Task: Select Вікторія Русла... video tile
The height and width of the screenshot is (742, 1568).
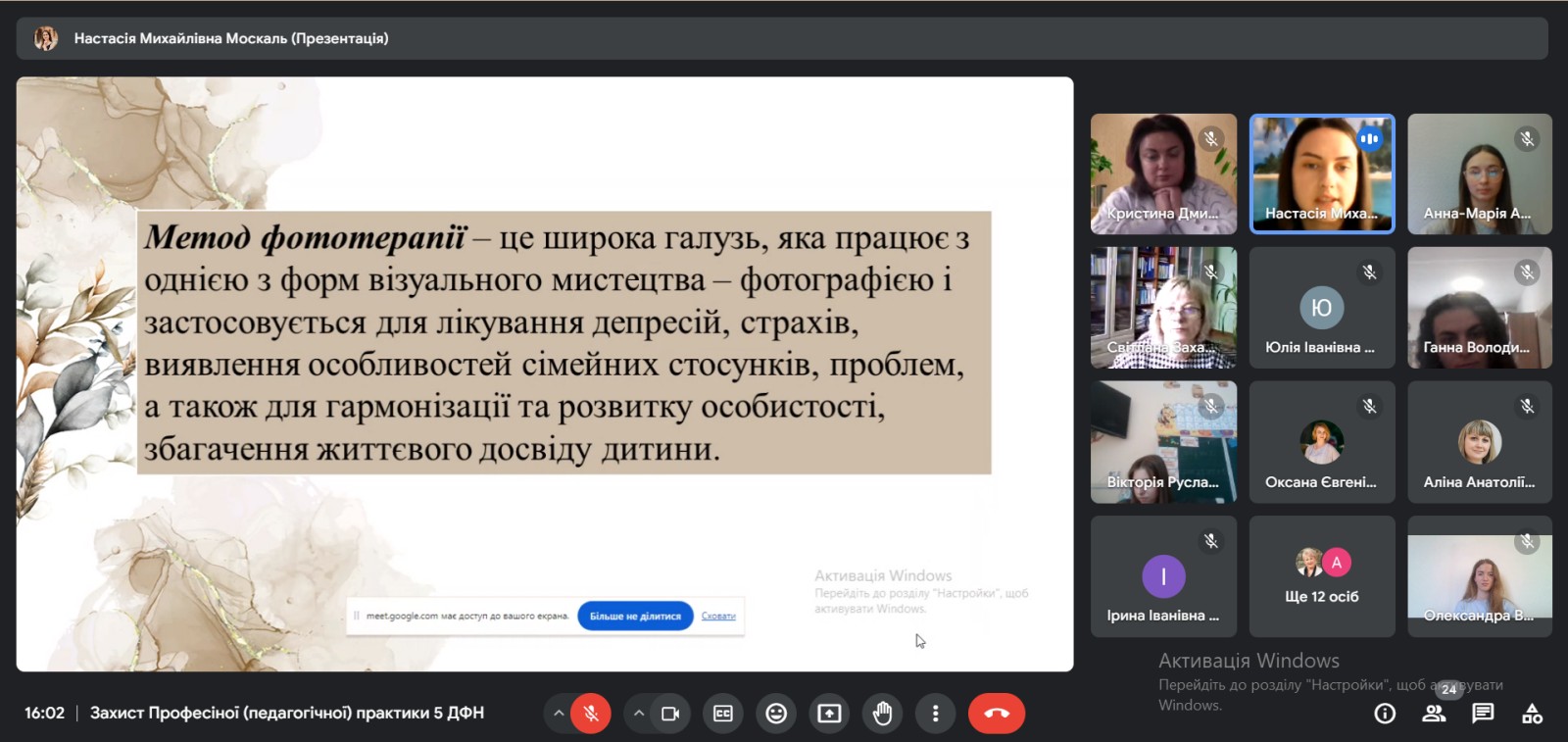Action: pyautogui.click(x=1163, y=442)
